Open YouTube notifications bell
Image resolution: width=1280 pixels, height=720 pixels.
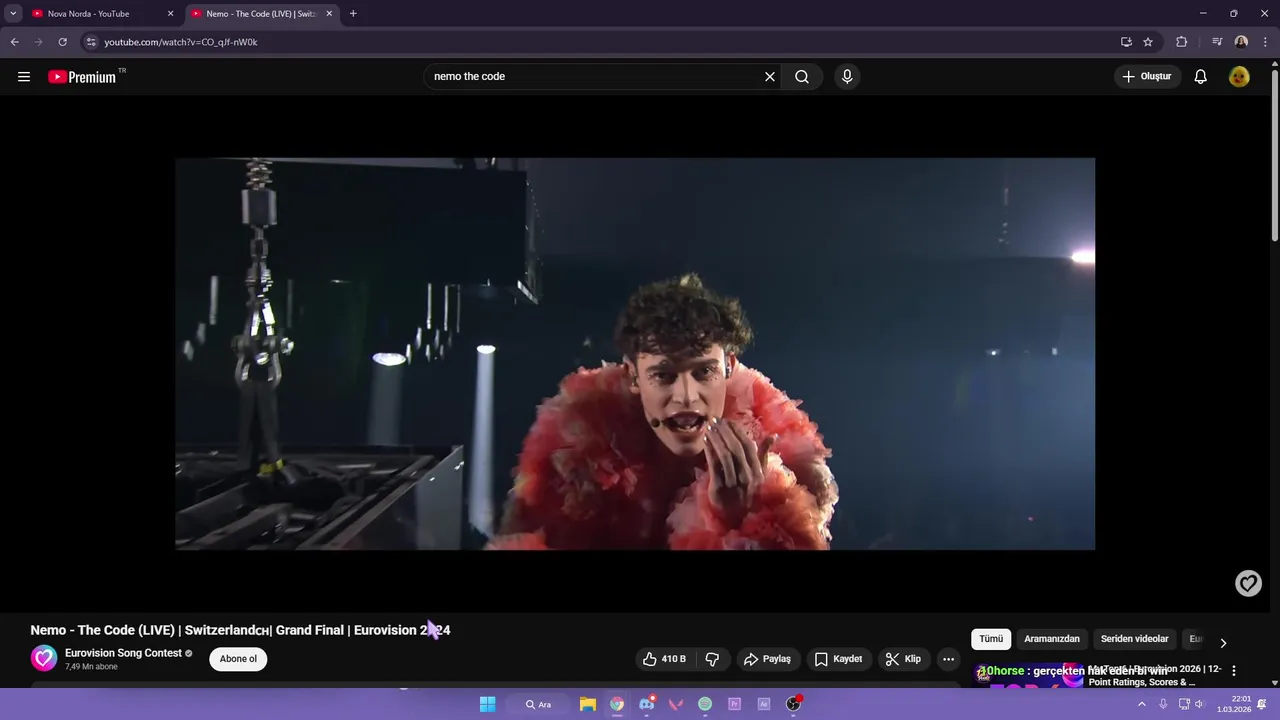[1200, 77]
